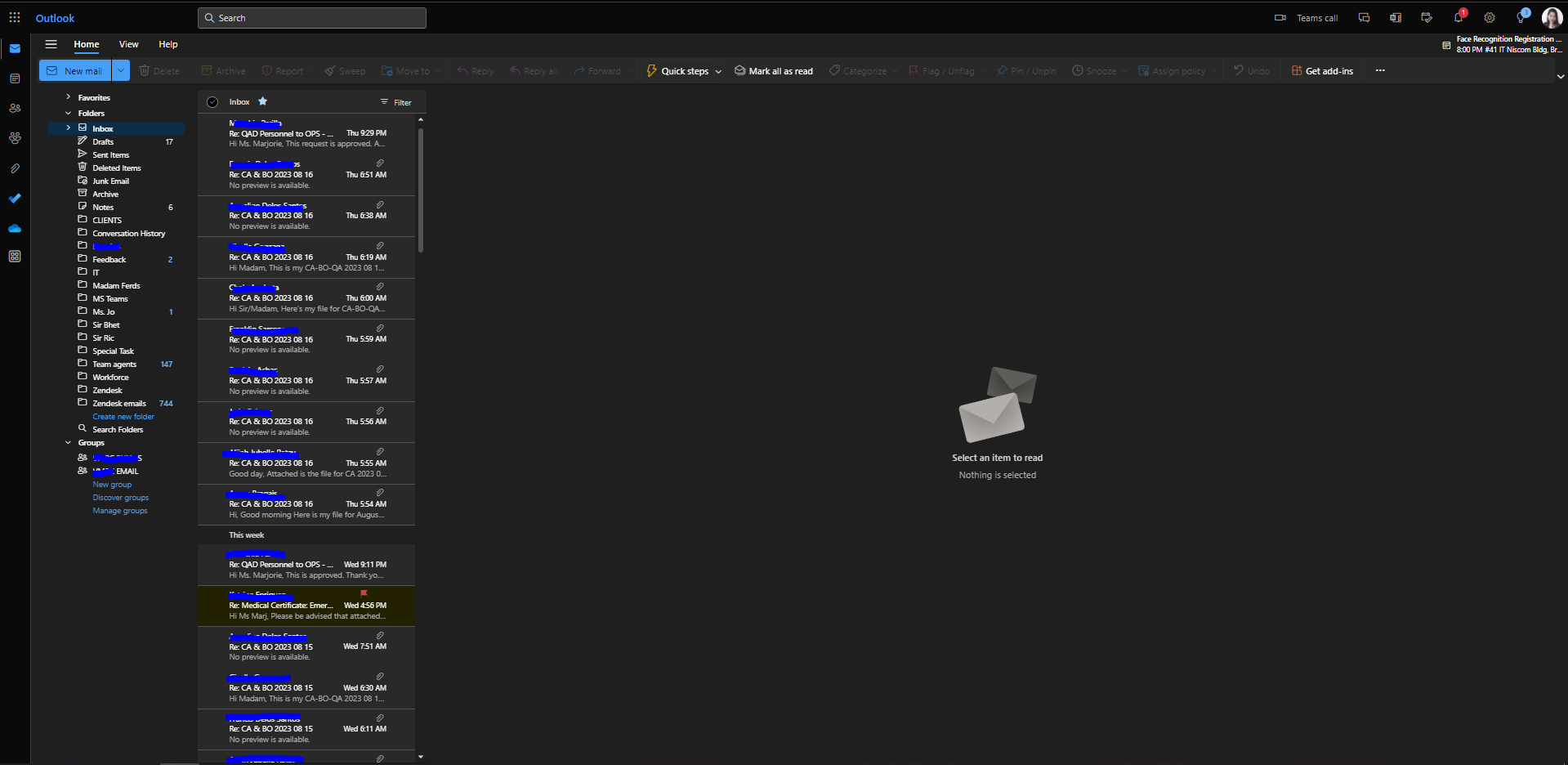Tick the select-all circle beside Inbox
The width and height of the screenshot is (1568, 765).
coord(212,102)
